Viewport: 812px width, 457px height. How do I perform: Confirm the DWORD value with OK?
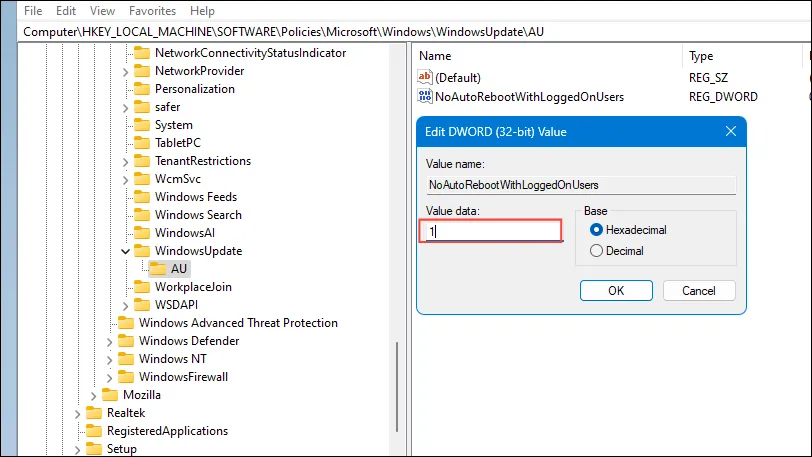616,291
